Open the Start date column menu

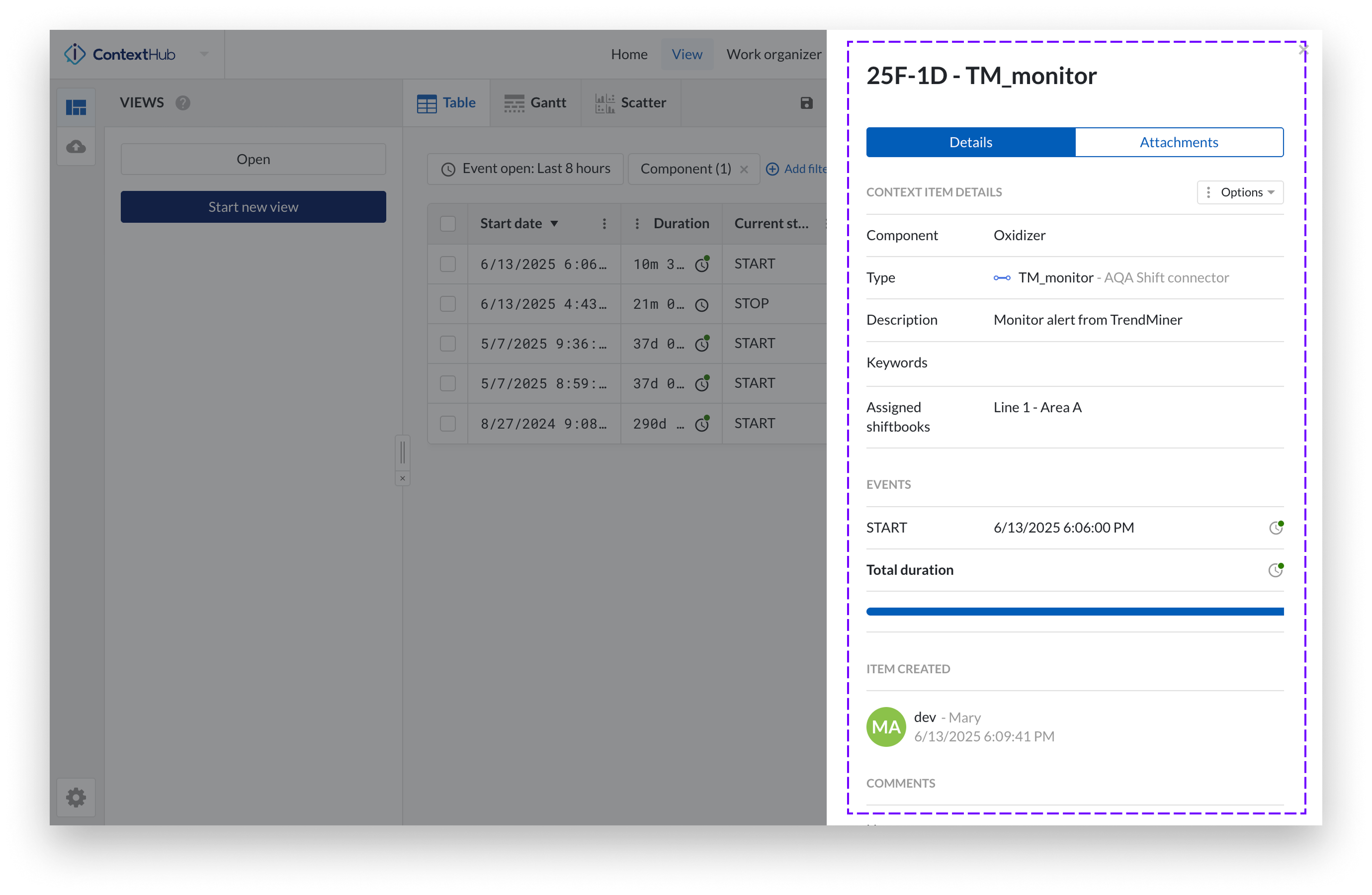pyautogui.click(x=604, y=224)
